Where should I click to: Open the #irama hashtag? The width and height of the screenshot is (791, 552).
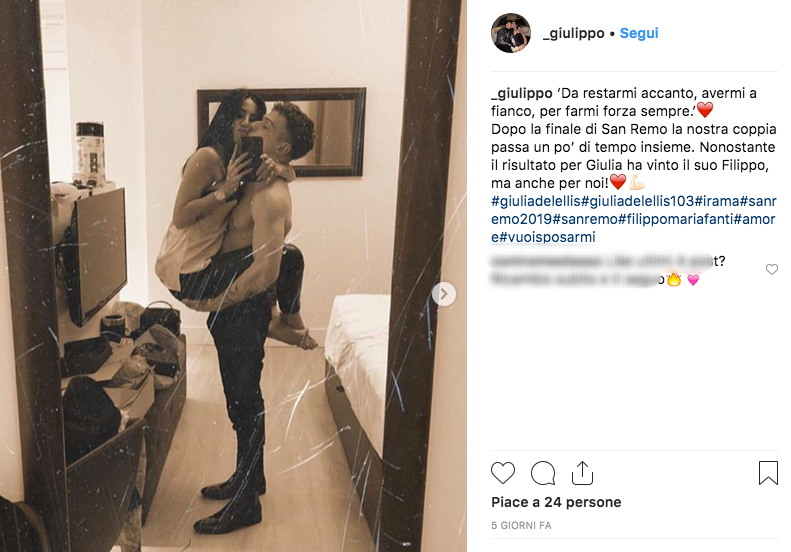click(x=717, y=201)
